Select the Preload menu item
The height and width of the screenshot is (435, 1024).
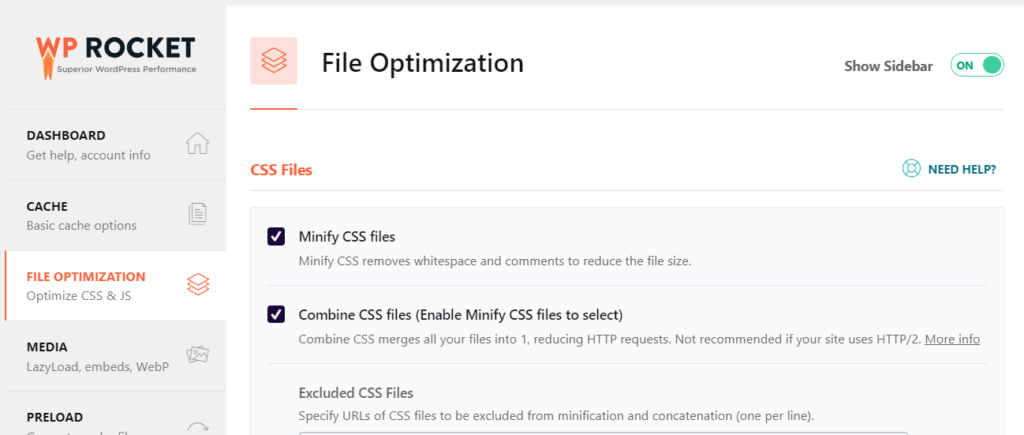coord(116,414)
